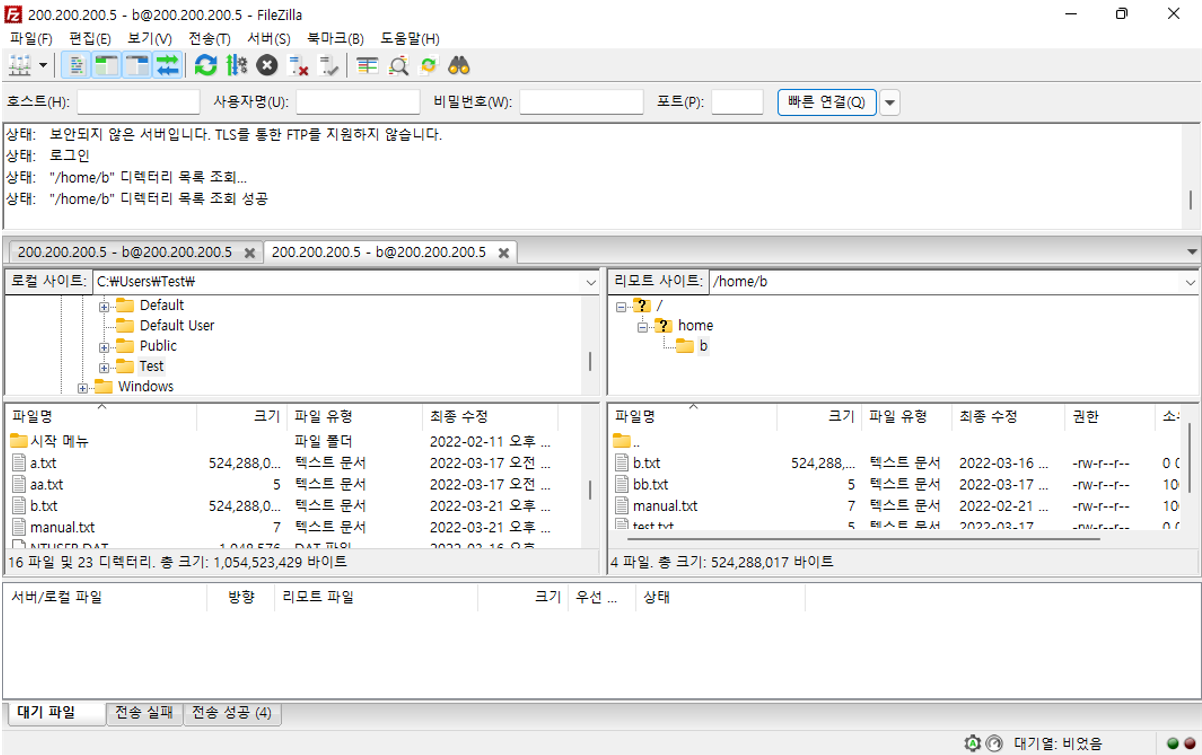Toggle the transfer queue display icon
The height and width of the screenshot is (755, 1202).
pyautogui.click(x=167, y=66)
